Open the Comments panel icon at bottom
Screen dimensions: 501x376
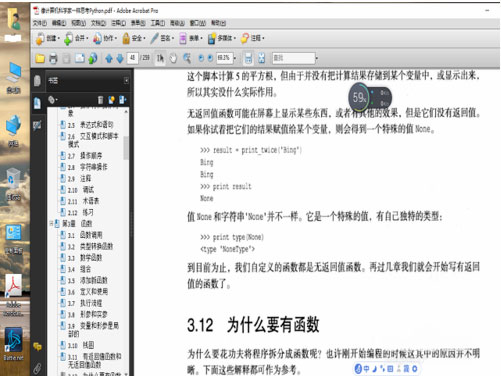(x=37, y=347)
